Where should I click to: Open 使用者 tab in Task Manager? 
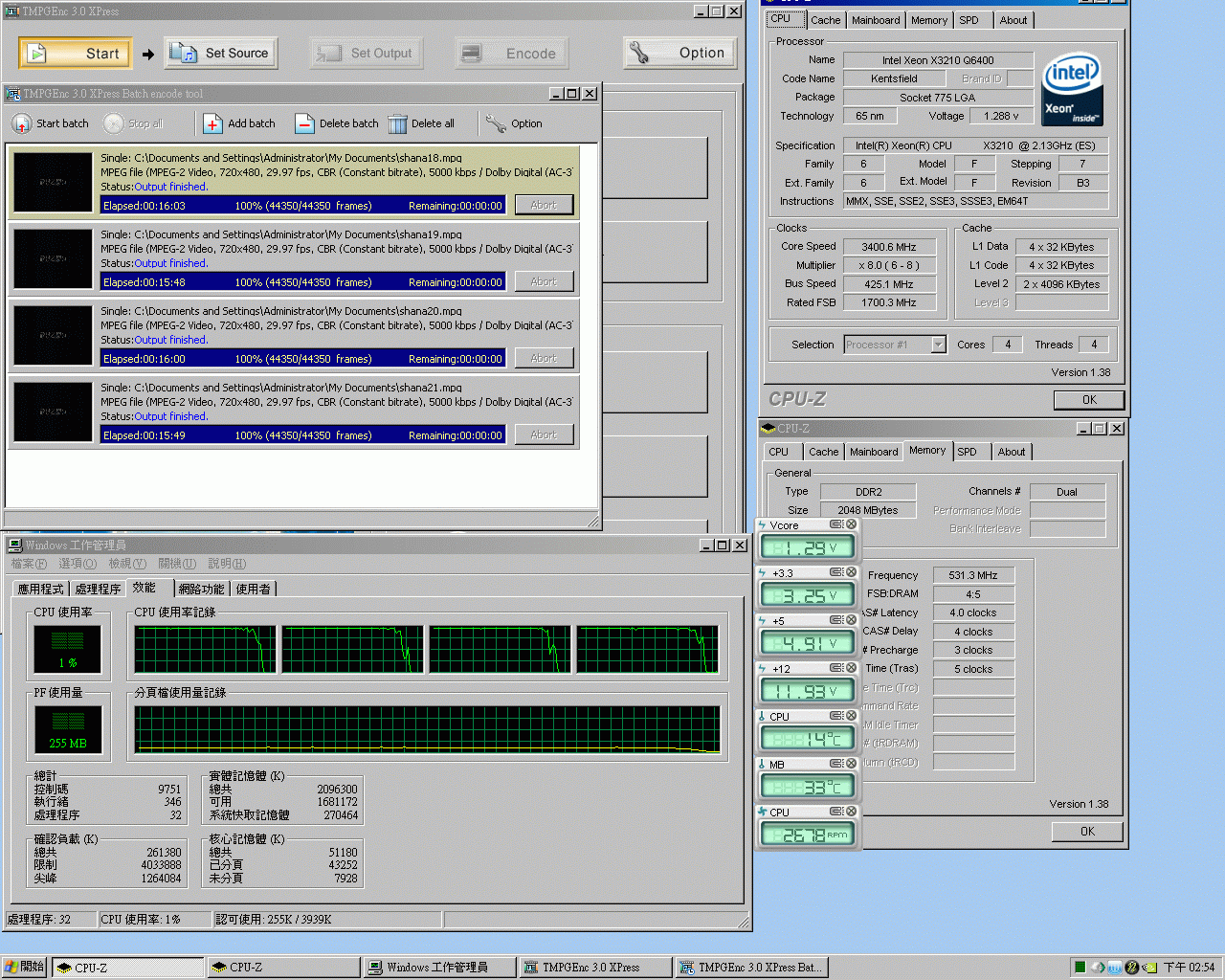point(254,589)
